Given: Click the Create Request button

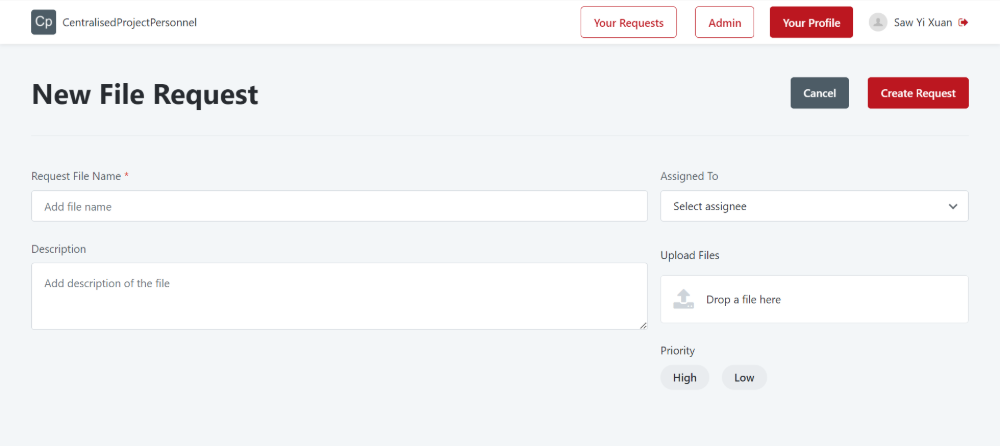Looking at the screenshot, I should point(918,93).
